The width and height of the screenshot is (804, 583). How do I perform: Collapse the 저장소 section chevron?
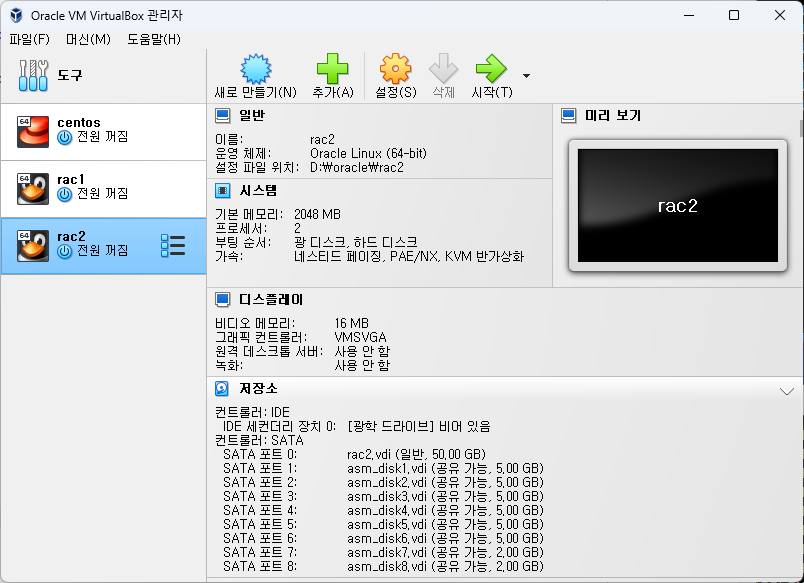pyautogui.click(x=787, y=392)
